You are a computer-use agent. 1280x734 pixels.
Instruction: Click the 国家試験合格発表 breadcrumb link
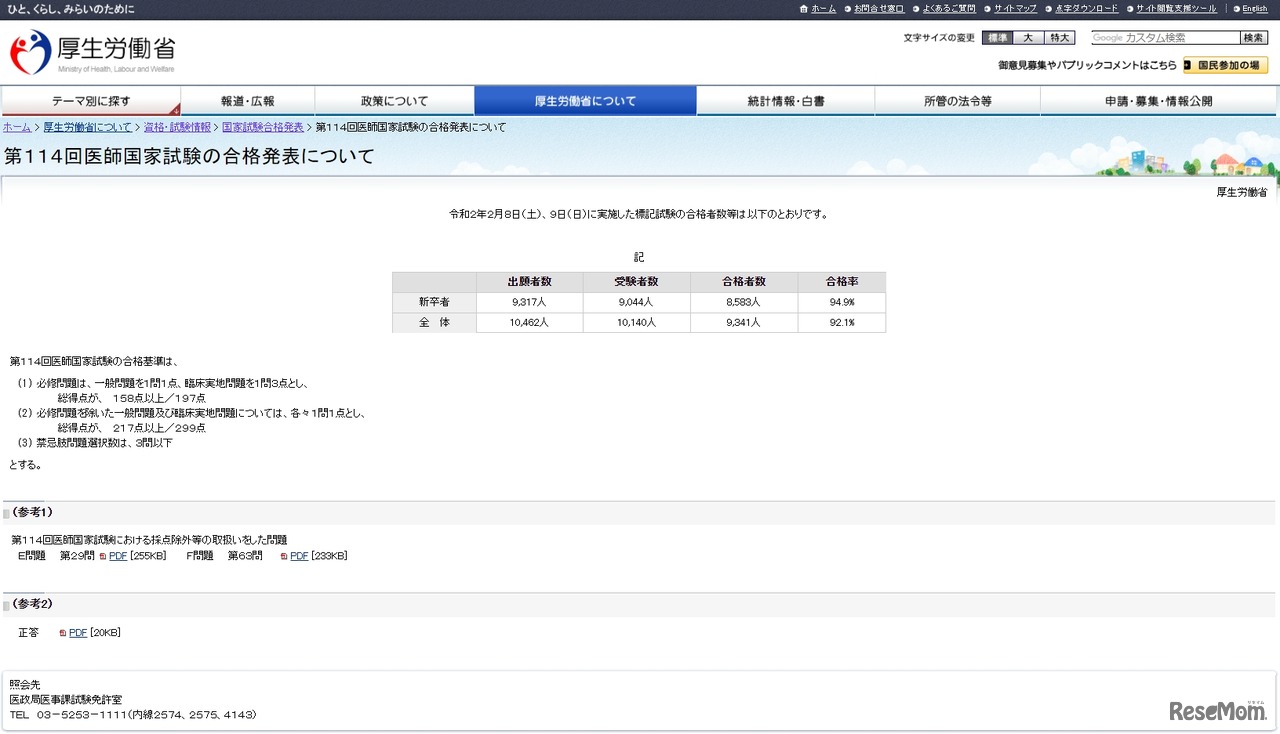pyautogui.click(x=262, y=127)
